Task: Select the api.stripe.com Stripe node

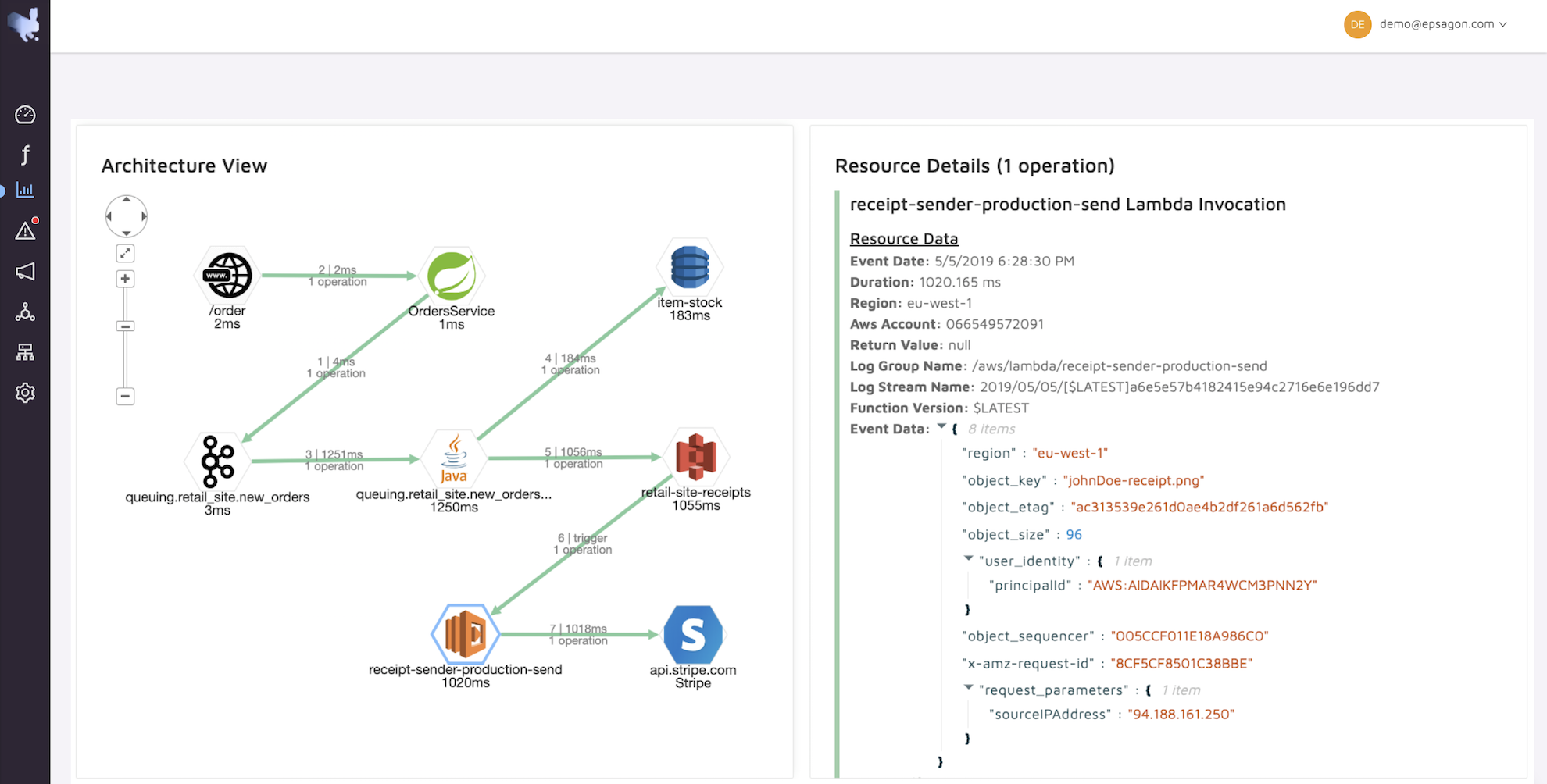Action: (692, 635)
